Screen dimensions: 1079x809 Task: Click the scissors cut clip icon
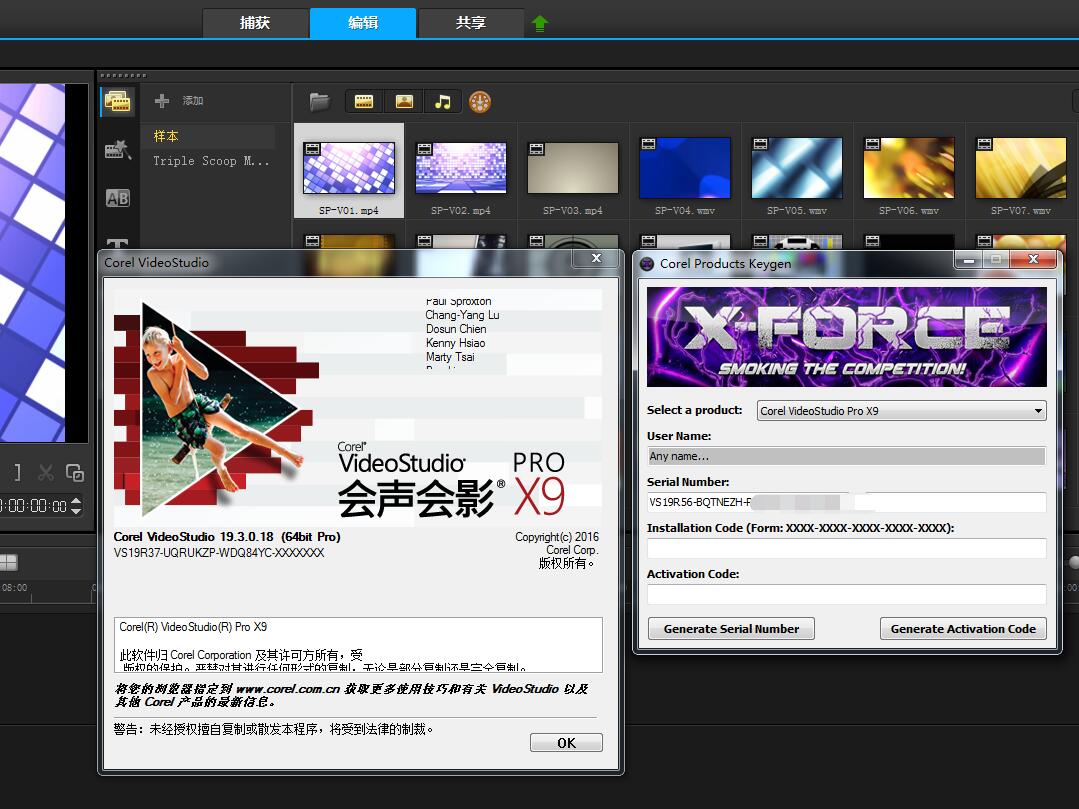pos(46,473)
